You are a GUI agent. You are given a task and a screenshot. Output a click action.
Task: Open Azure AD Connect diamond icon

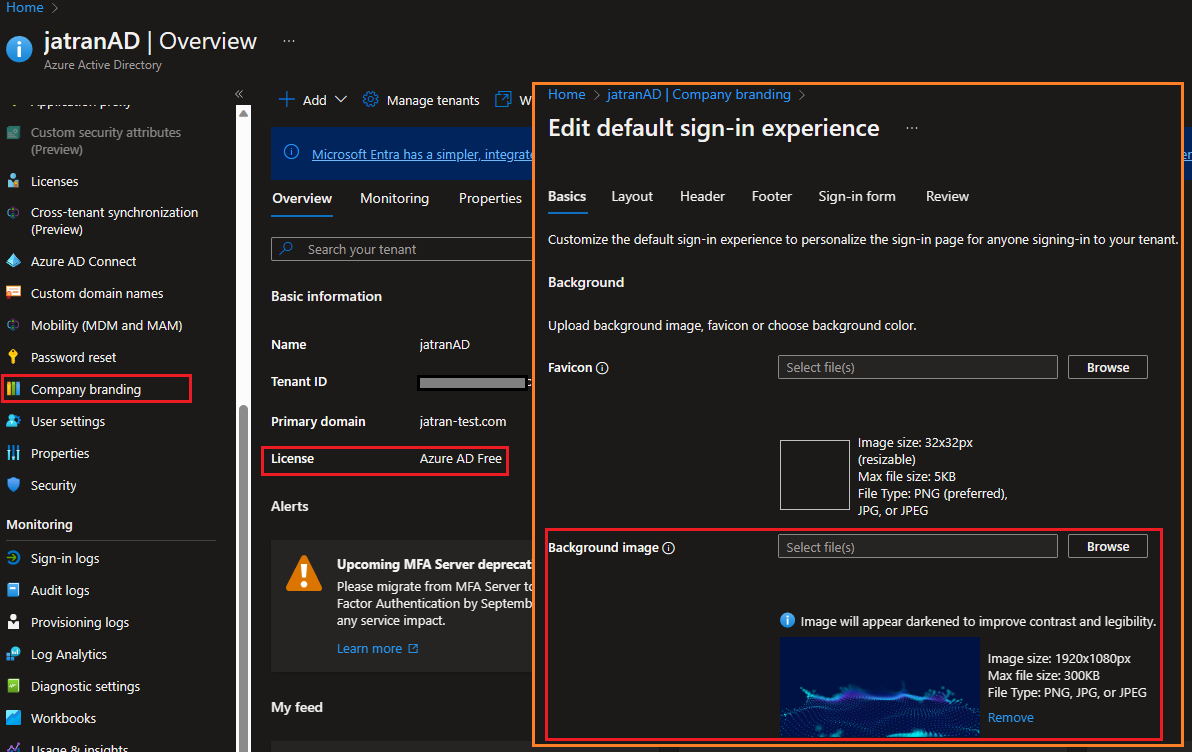click(x=13, y=261)
